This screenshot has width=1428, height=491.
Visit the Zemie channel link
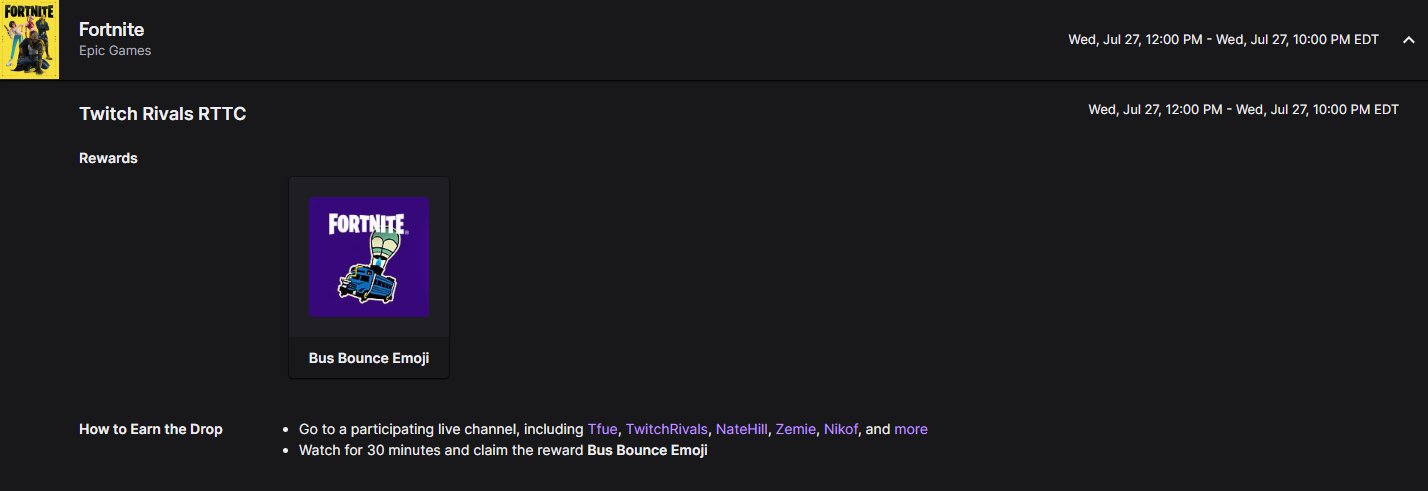pyautogui.click(x=796, y=429)
